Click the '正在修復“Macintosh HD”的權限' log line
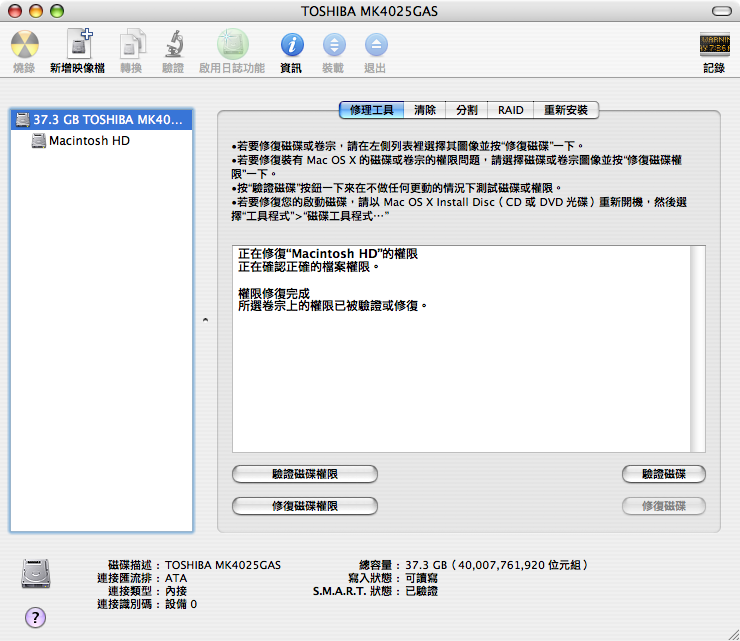The width and height of the screenshot is (740, 641). coord(328,254)
